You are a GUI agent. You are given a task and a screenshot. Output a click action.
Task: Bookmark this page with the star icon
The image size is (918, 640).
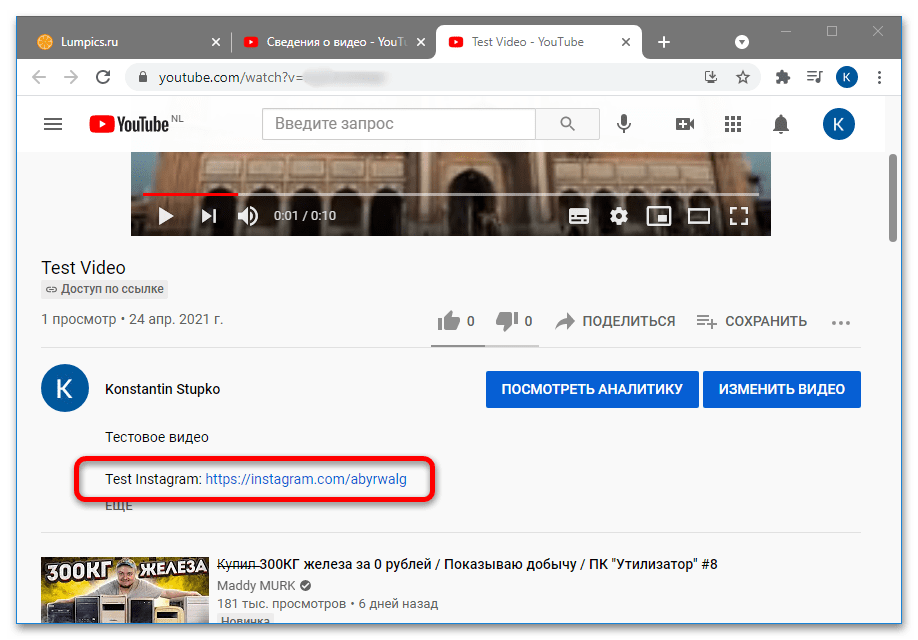click(x=743, y=77)
